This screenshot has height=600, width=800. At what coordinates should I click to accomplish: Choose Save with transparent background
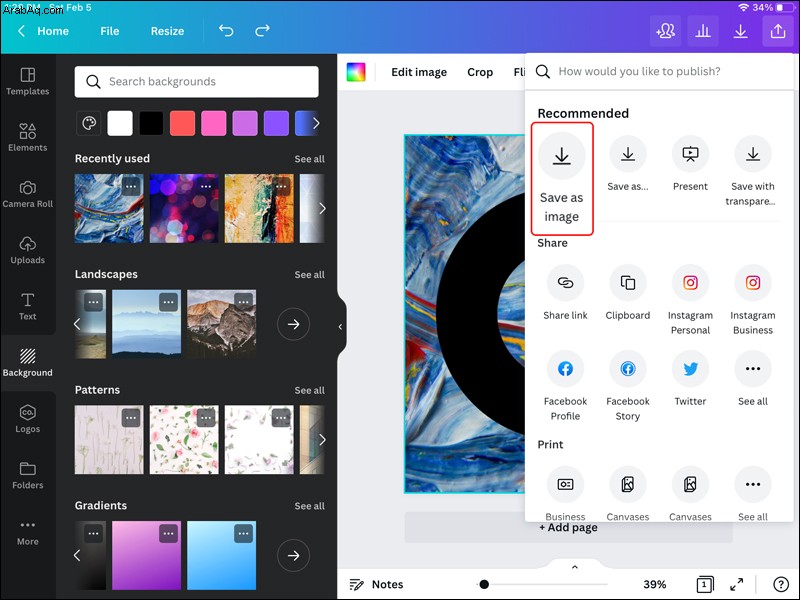tap(753, 171)
